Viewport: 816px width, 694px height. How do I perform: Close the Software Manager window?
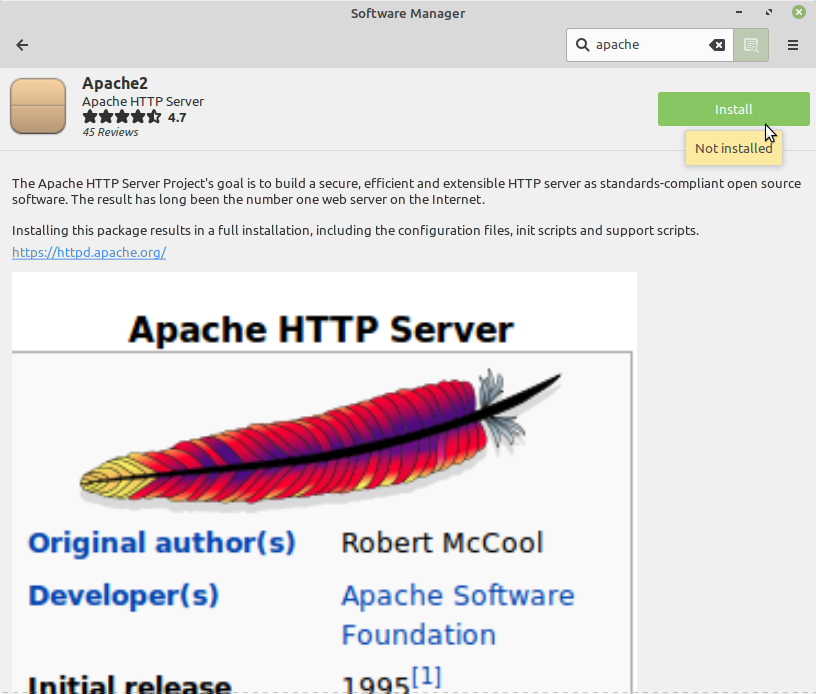pos(799,12)
